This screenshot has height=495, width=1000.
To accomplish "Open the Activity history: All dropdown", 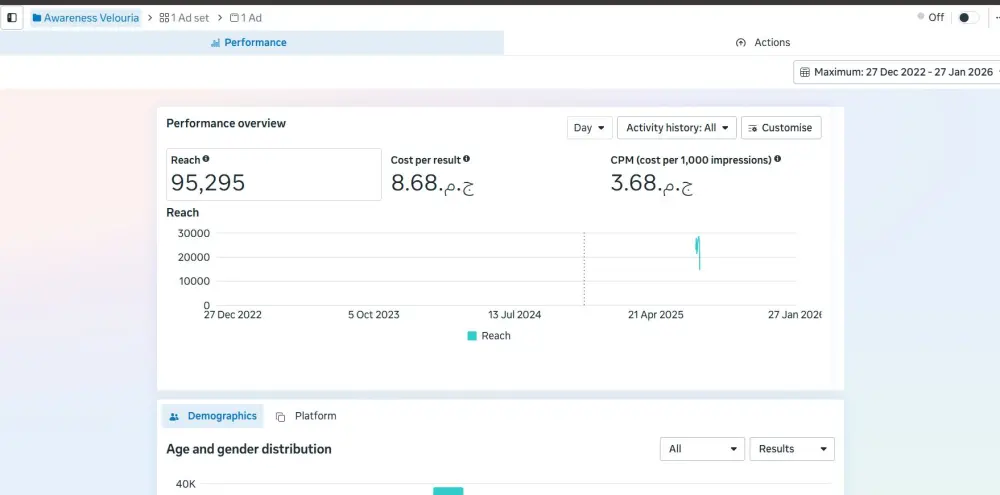I will 677,128.
